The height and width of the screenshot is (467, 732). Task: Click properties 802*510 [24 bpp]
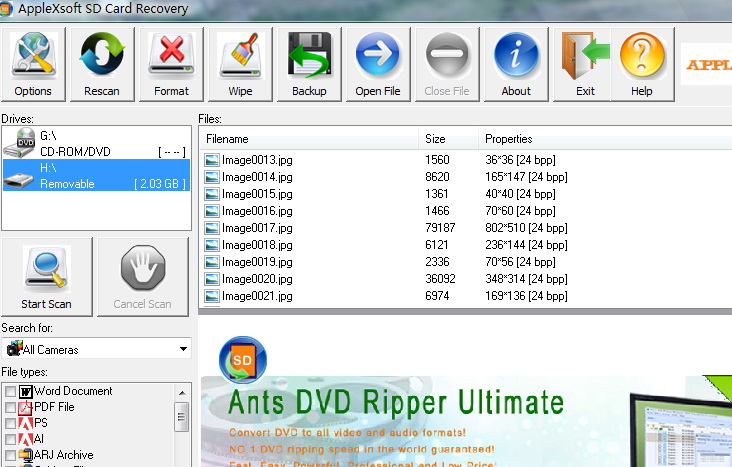[x=526, y=228]
